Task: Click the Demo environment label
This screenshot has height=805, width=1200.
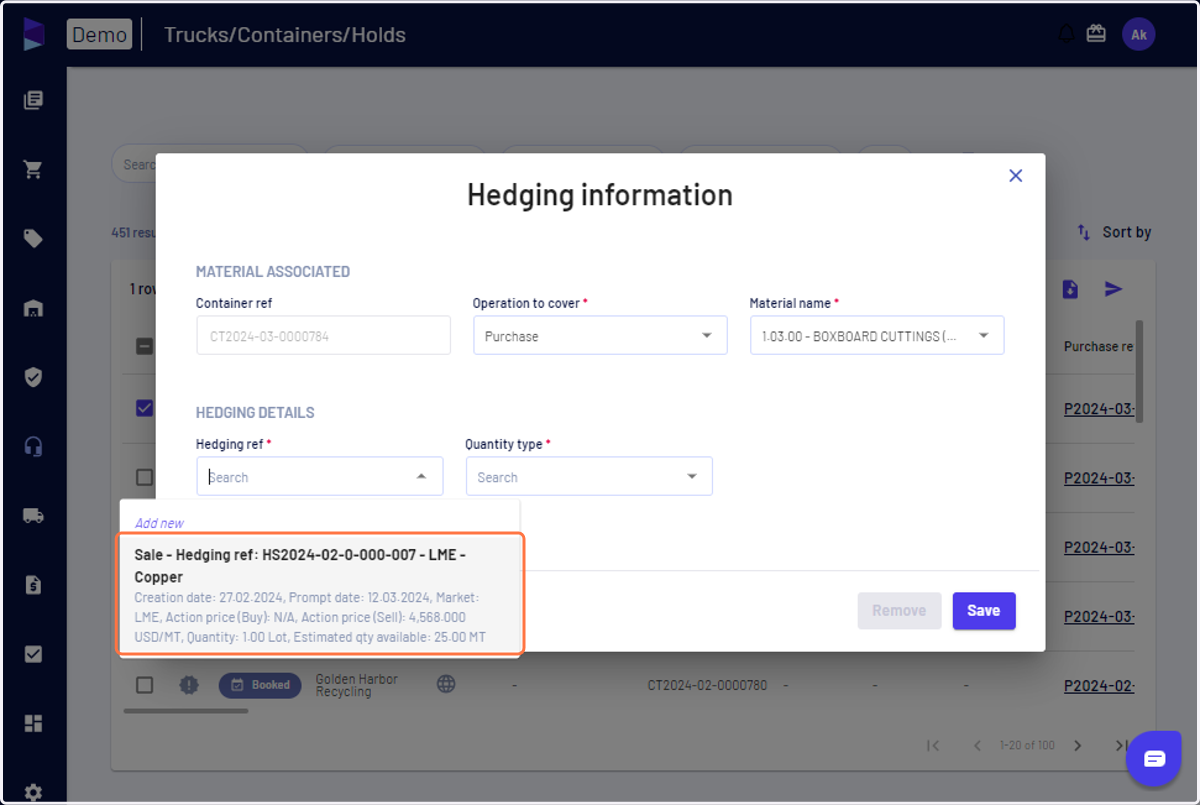Action: [99, 34]
